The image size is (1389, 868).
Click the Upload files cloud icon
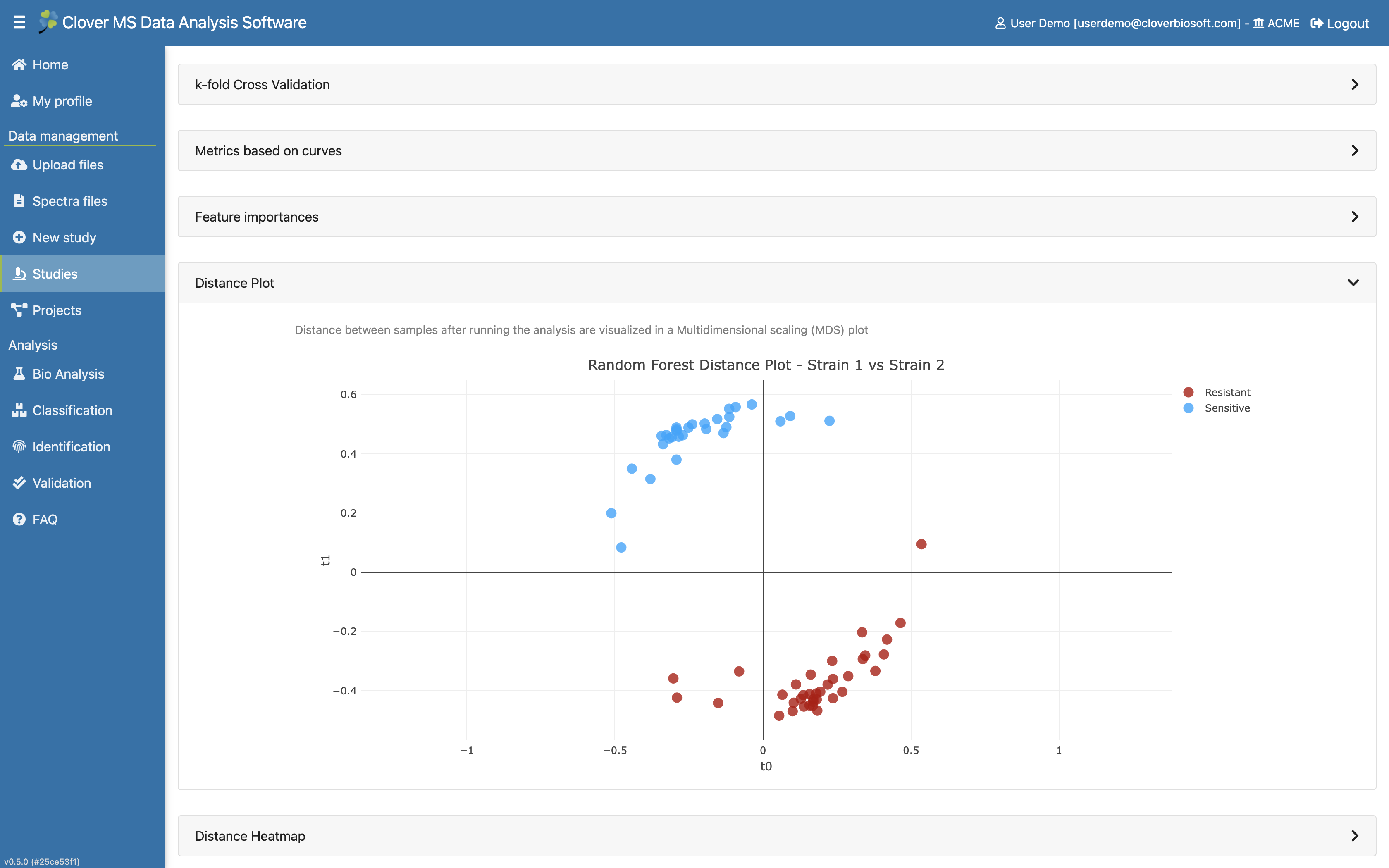[x=19, y=165]
